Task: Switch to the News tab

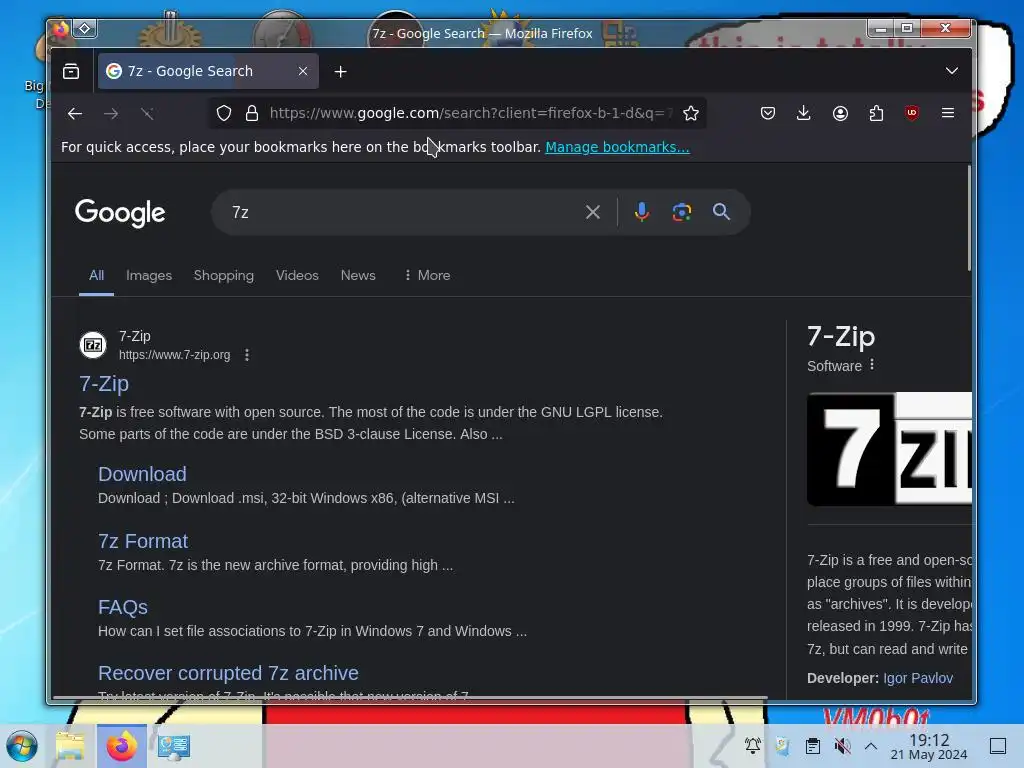Action: click(358, 276)
